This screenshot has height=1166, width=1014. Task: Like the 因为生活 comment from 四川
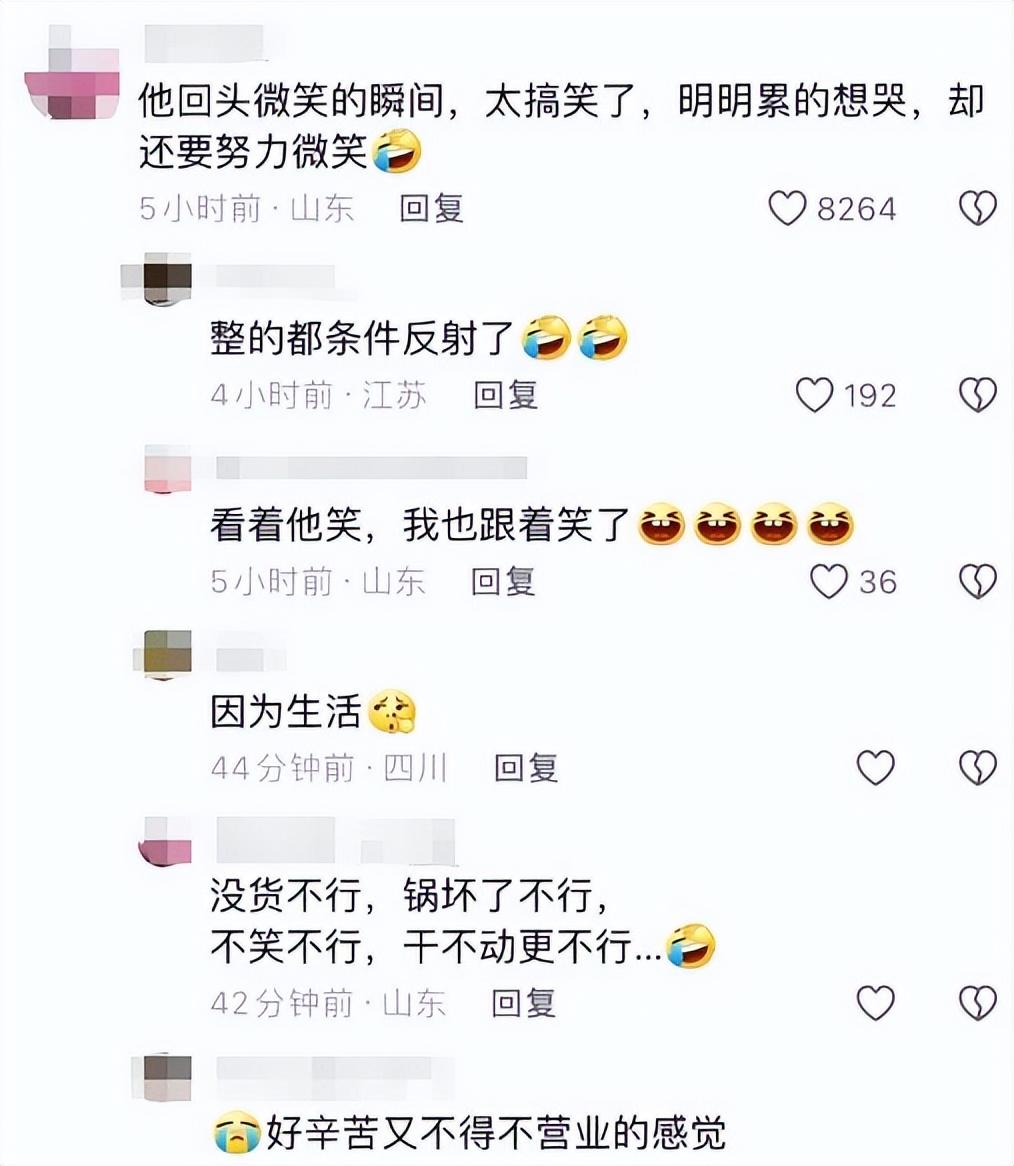click(x=876, y=767)
